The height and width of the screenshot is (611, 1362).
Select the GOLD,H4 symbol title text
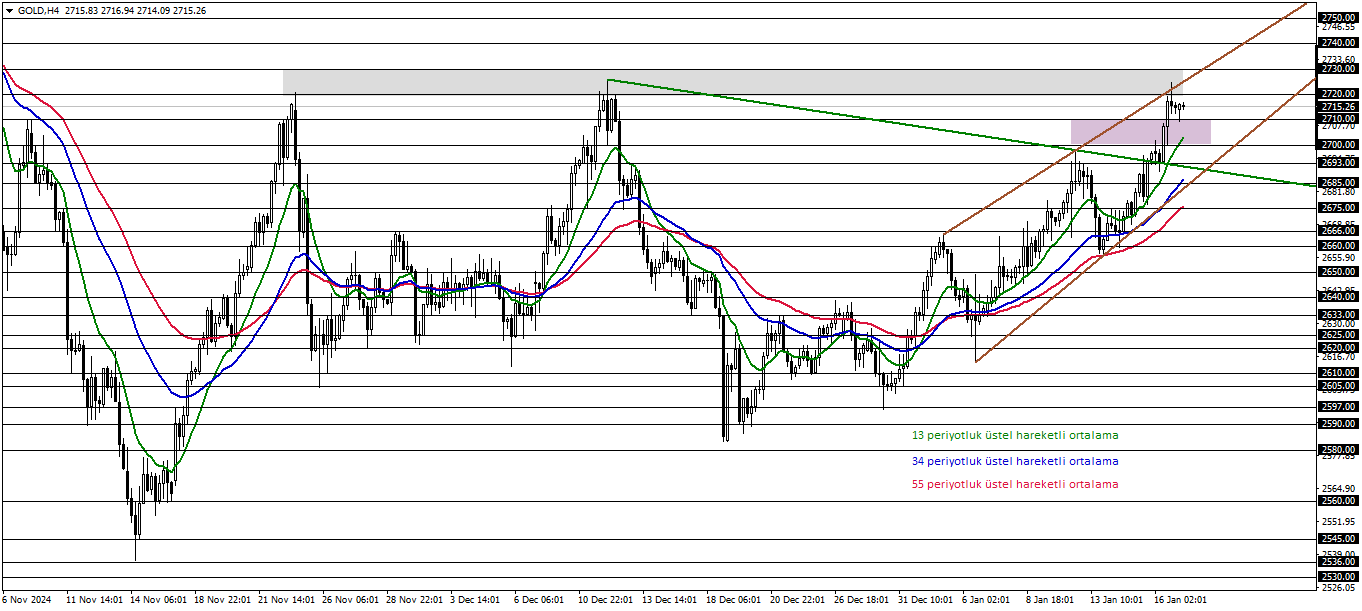pyautogui.click(x=39, y=10)
